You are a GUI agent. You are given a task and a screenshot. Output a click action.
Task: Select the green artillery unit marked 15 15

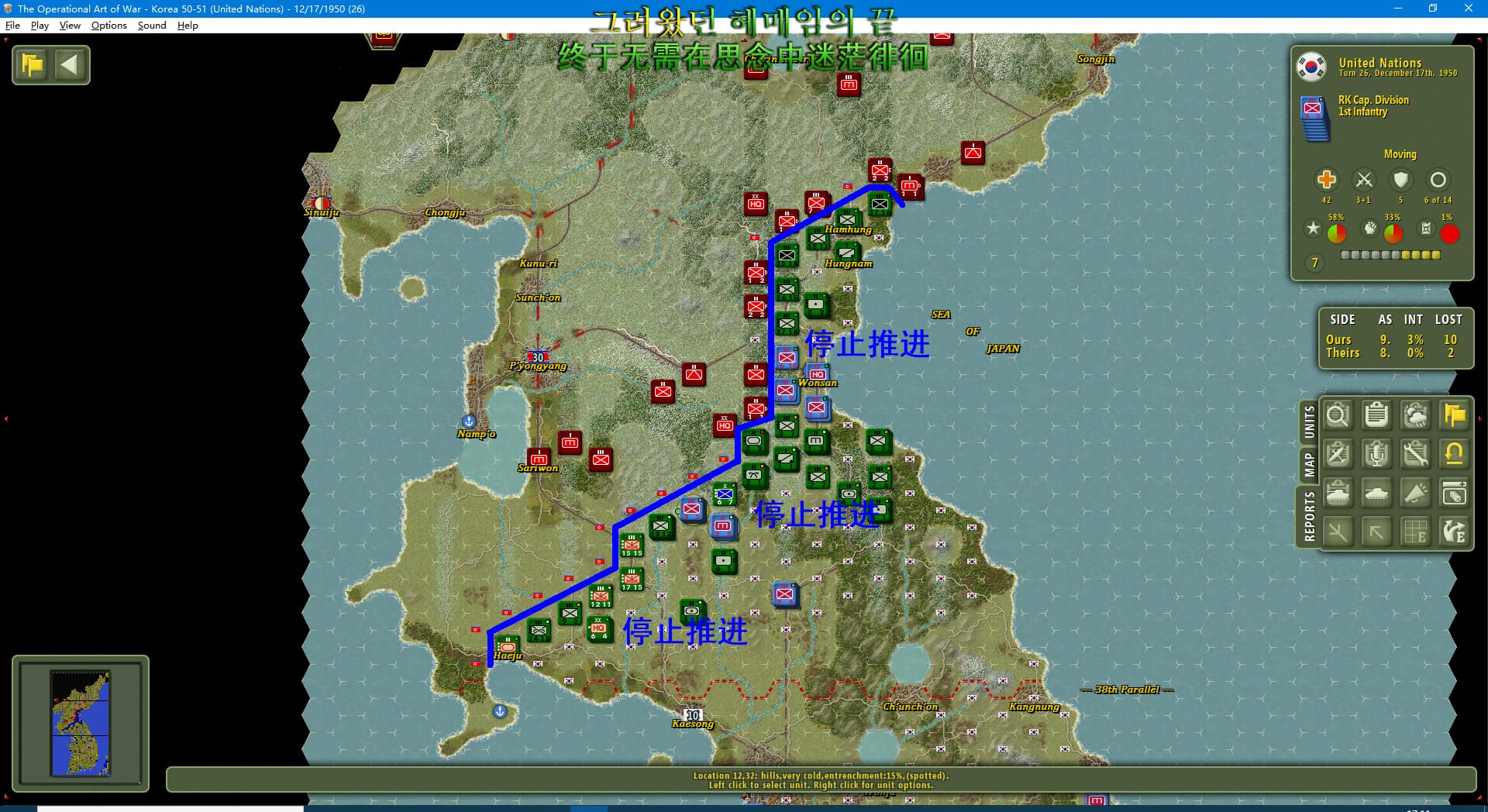pos(631,545)
